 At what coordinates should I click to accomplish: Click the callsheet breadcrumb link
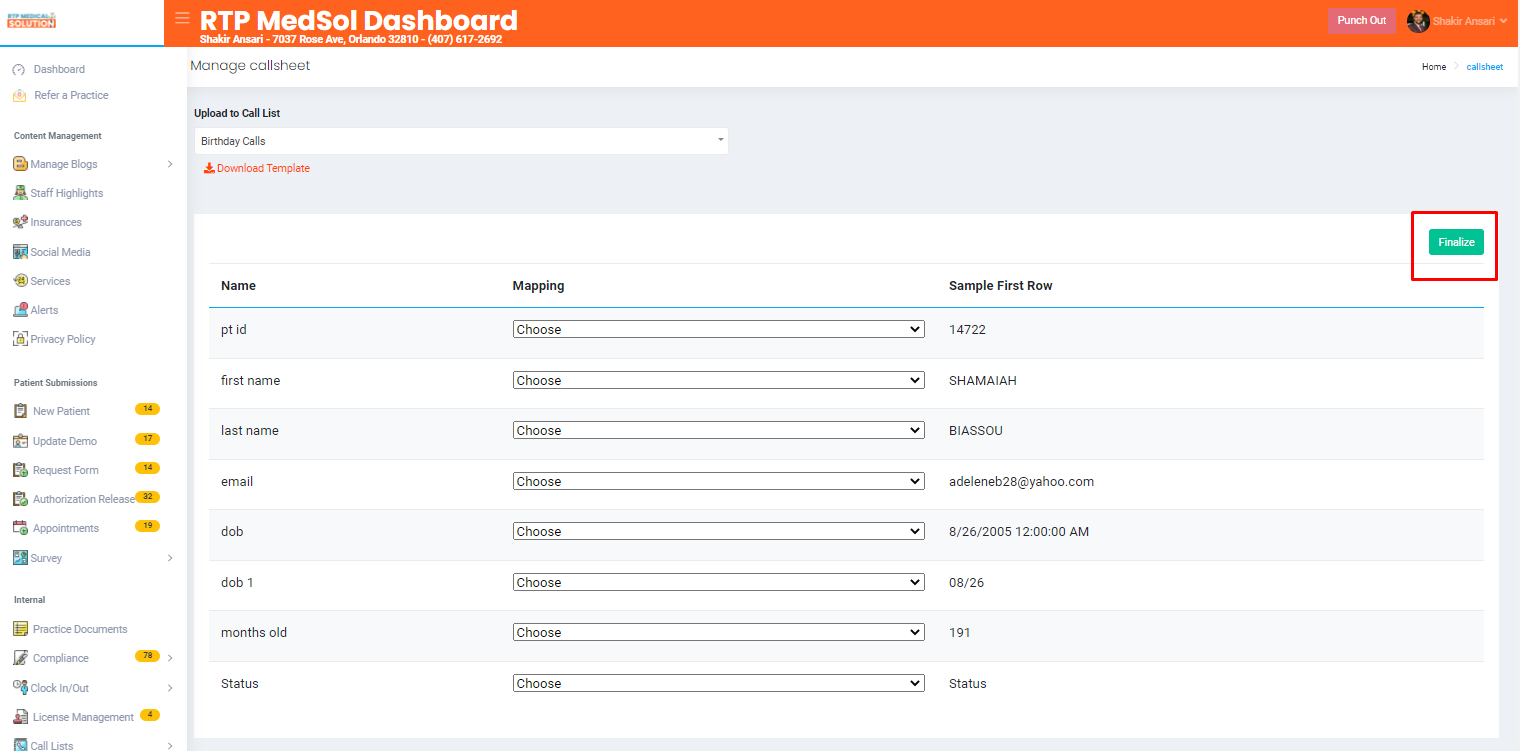1485,67
